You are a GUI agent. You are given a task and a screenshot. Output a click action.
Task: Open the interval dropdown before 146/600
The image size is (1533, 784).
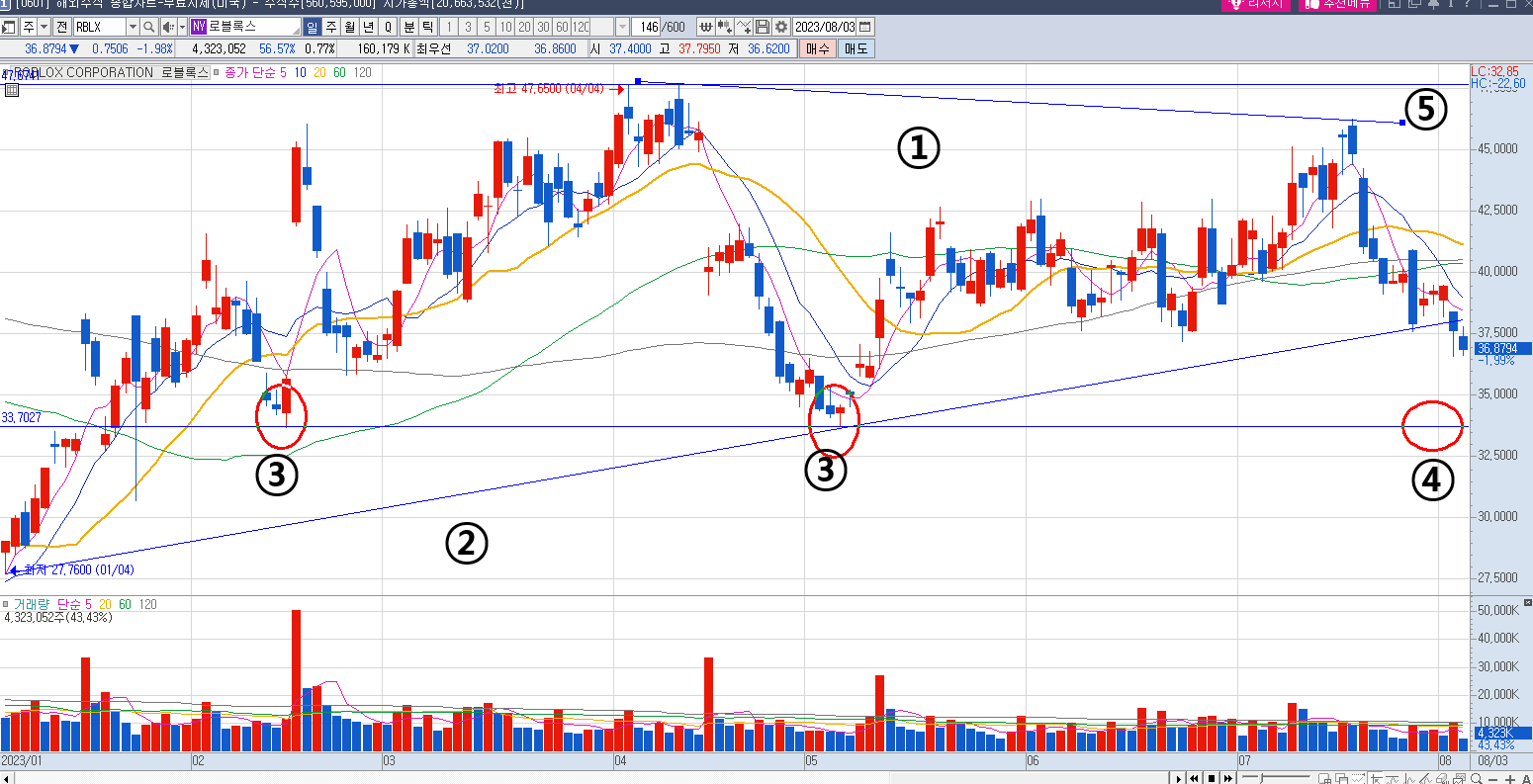point(622,27)
